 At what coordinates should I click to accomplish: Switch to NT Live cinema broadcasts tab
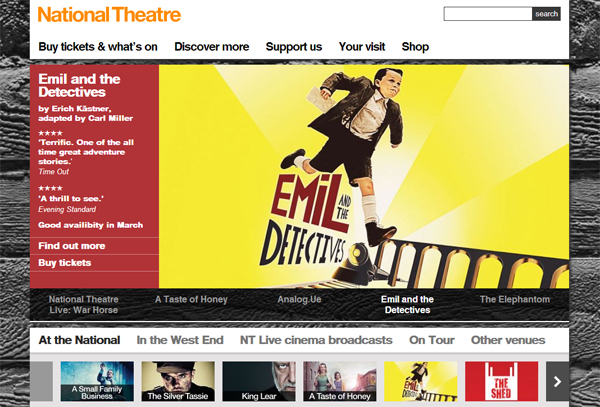(316, 340)
